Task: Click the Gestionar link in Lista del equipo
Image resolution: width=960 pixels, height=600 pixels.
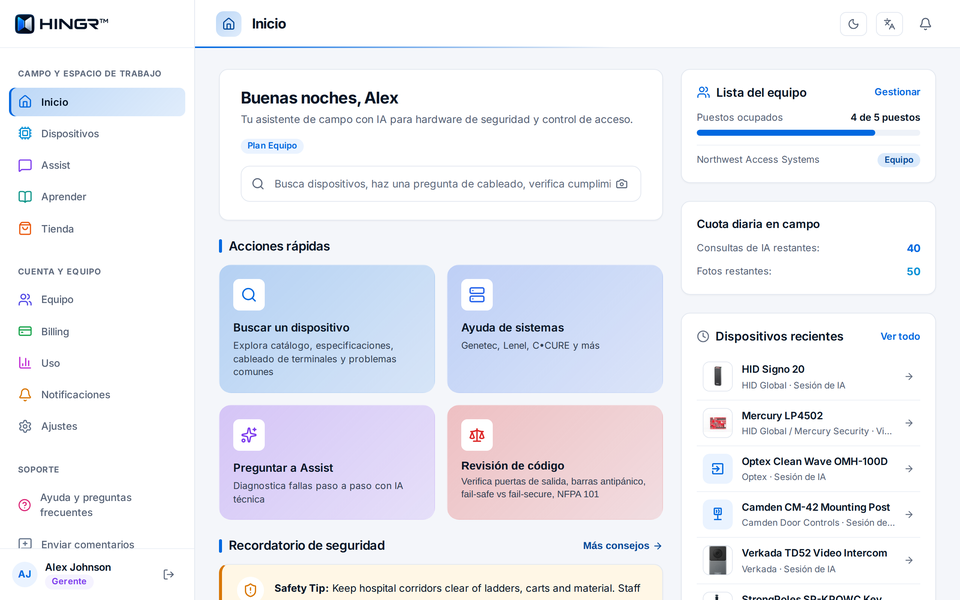Action: tap(897, 92)
